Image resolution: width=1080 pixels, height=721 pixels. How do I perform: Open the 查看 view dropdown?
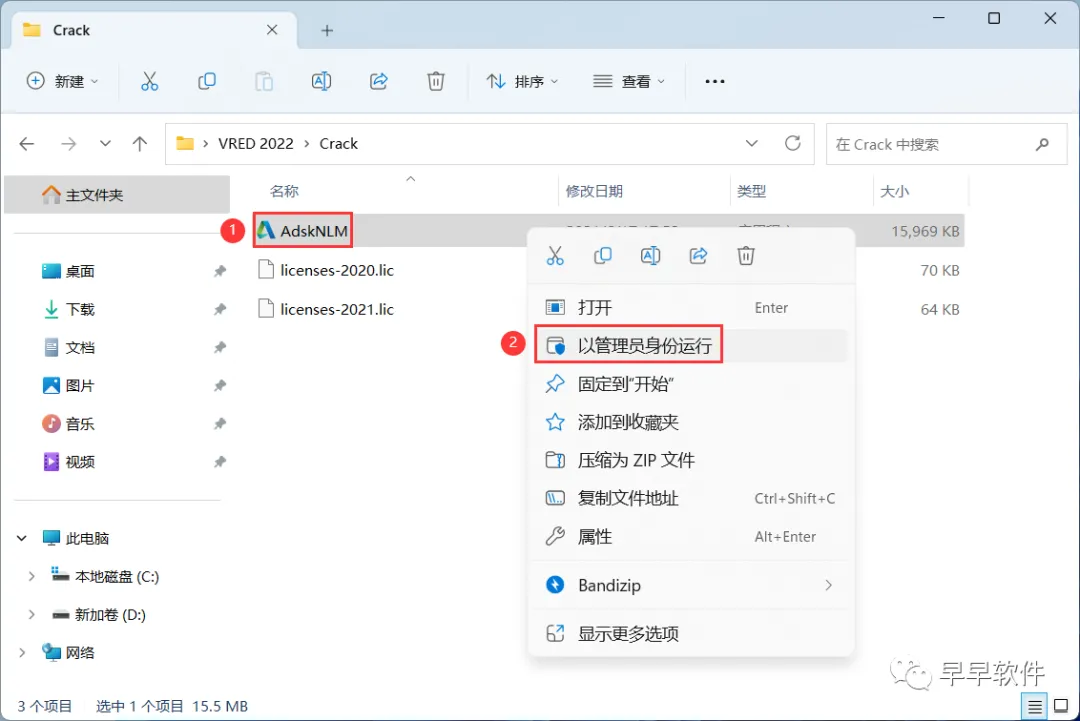[x=629, y=81]
